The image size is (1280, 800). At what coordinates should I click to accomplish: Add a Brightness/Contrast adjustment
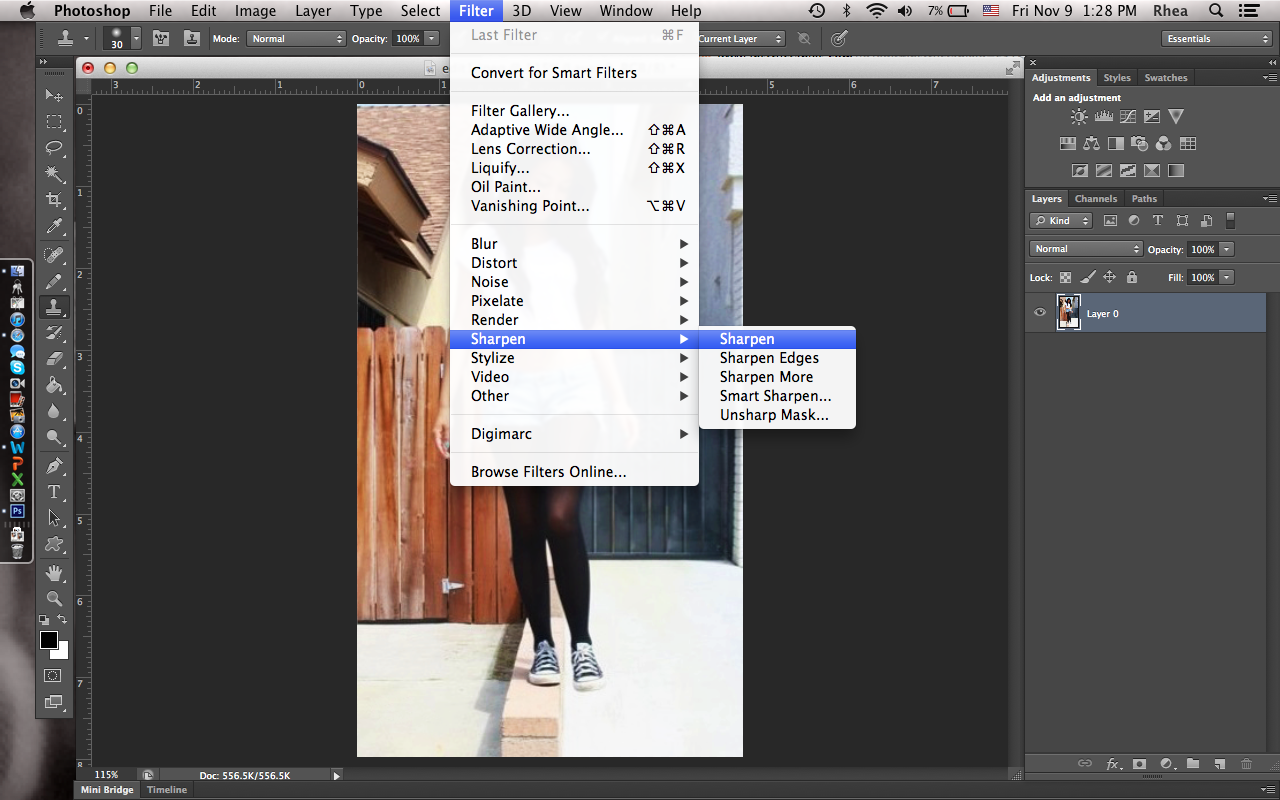(x=1079, y=117)
